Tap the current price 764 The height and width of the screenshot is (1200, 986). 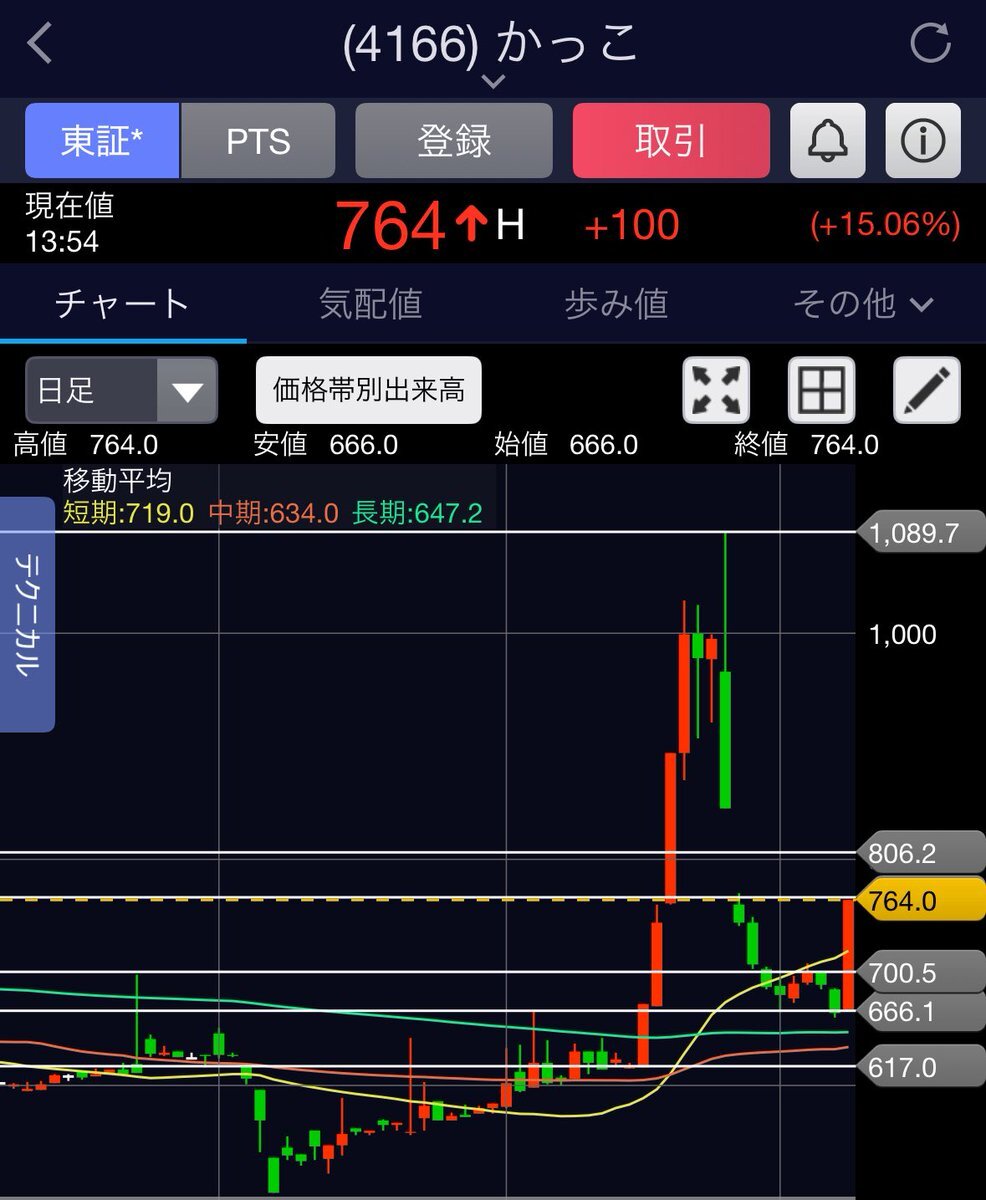tap(390, 226)
